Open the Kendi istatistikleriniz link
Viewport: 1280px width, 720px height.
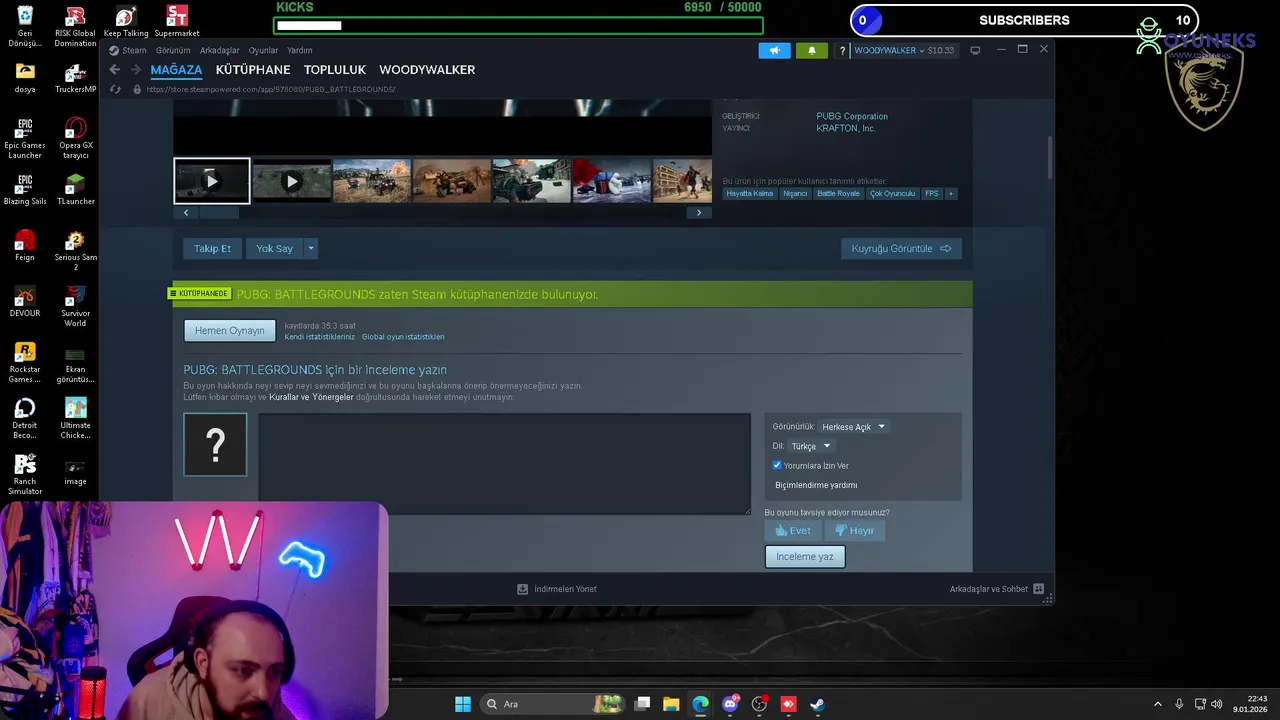click(320, 337)
